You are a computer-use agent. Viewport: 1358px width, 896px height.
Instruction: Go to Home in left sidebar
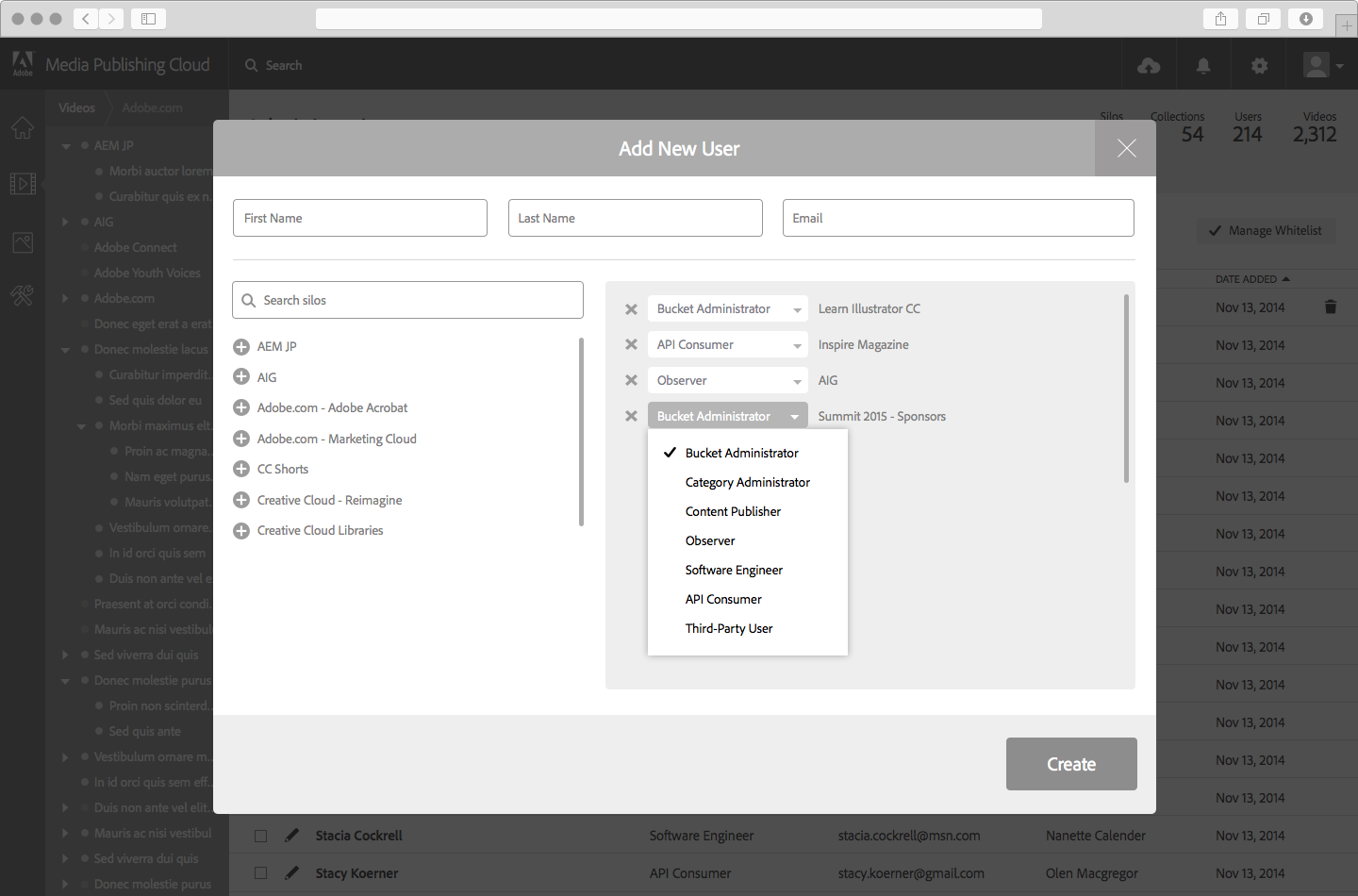coord(23,127)
